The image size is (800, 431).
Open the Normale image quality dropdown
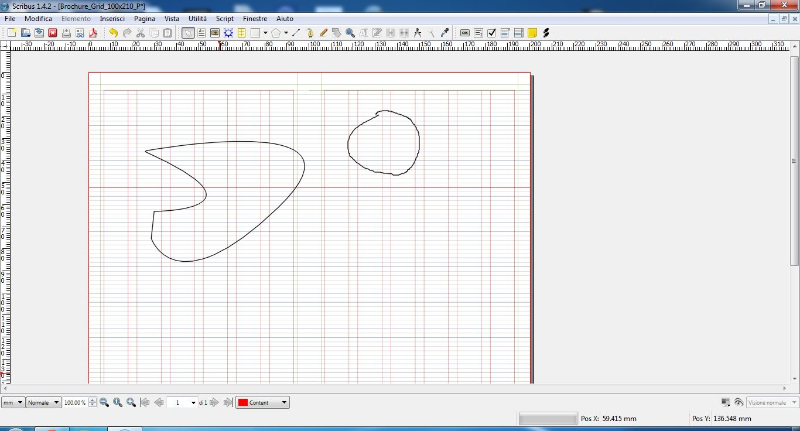tap(43, 402)
